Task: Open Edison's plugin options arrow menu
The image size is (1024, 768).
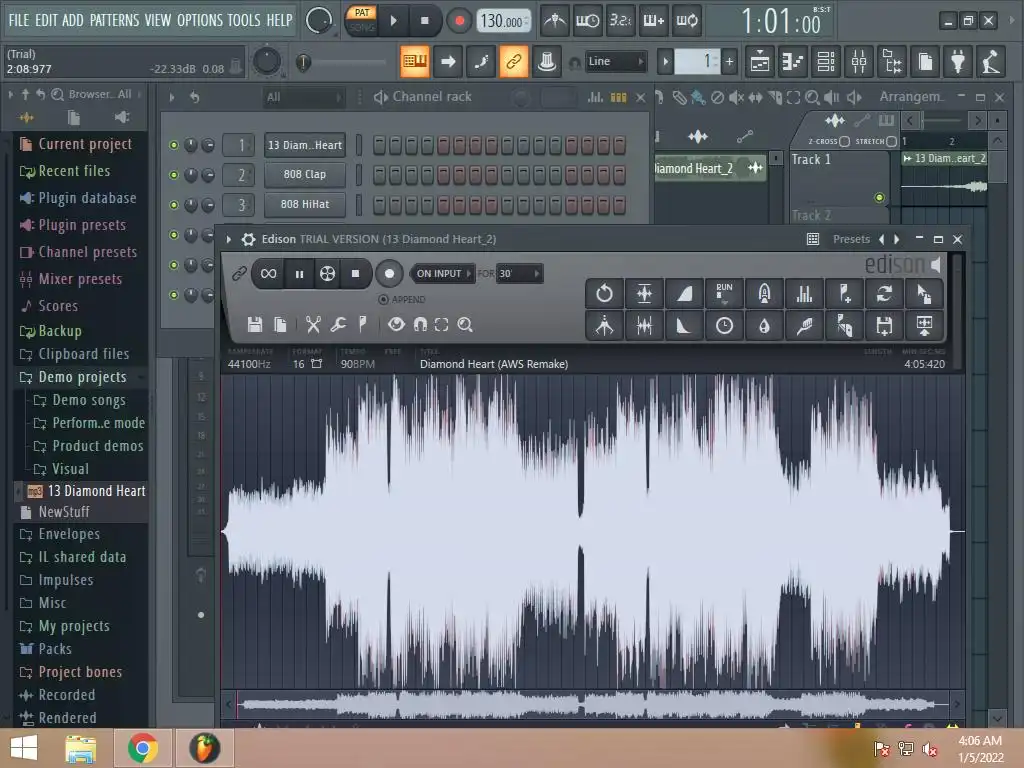Action: tap(229, 239)
